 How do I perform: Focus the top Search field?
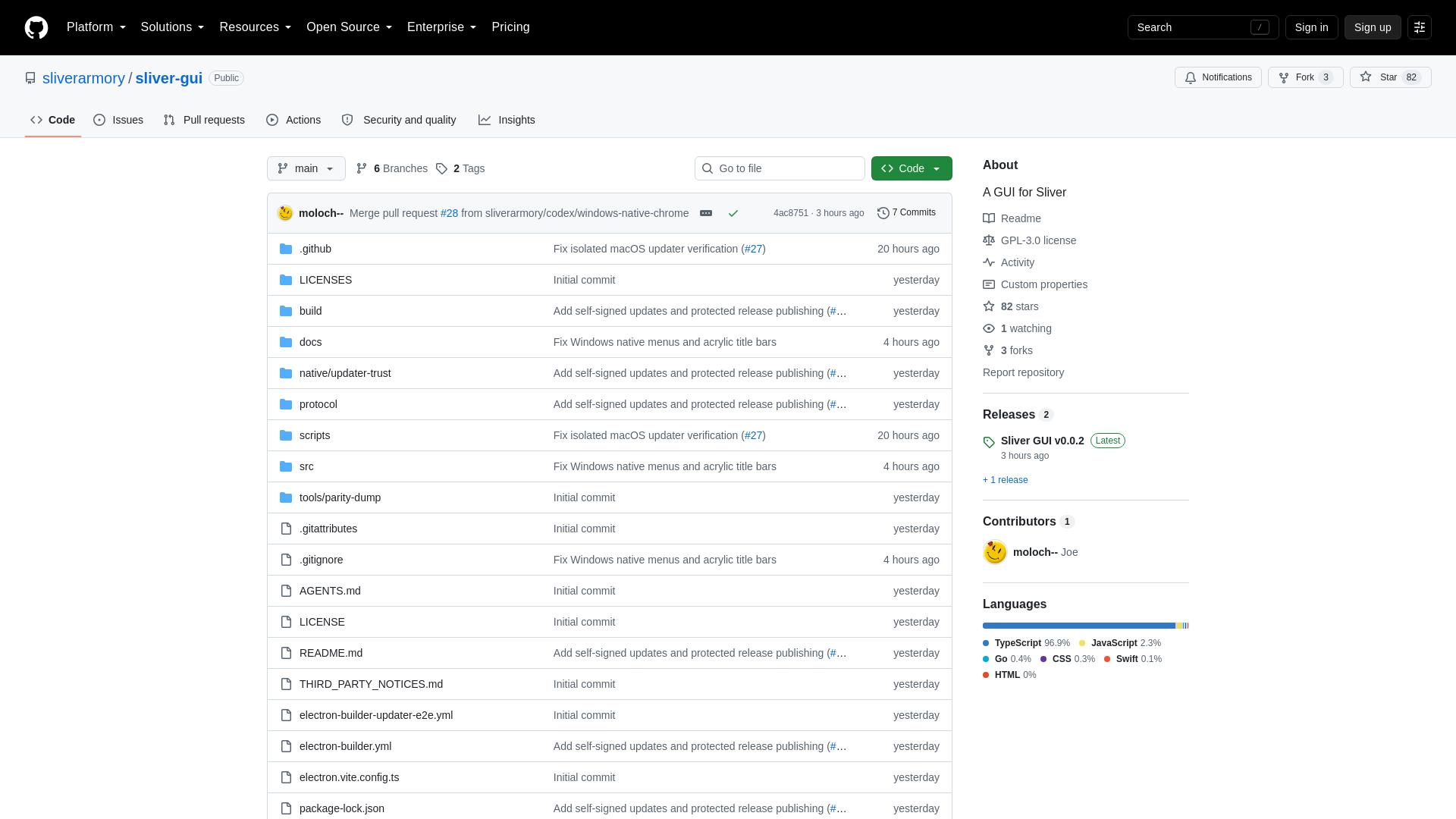[x=1203, y=27]
